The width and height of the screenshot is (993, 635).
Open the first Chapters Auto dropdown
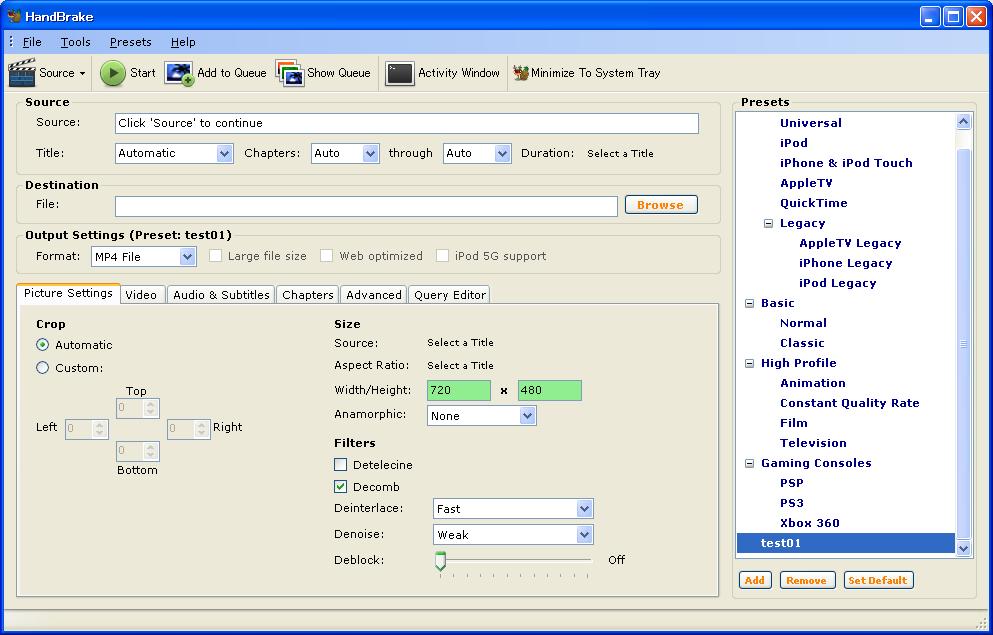point(345,153)
